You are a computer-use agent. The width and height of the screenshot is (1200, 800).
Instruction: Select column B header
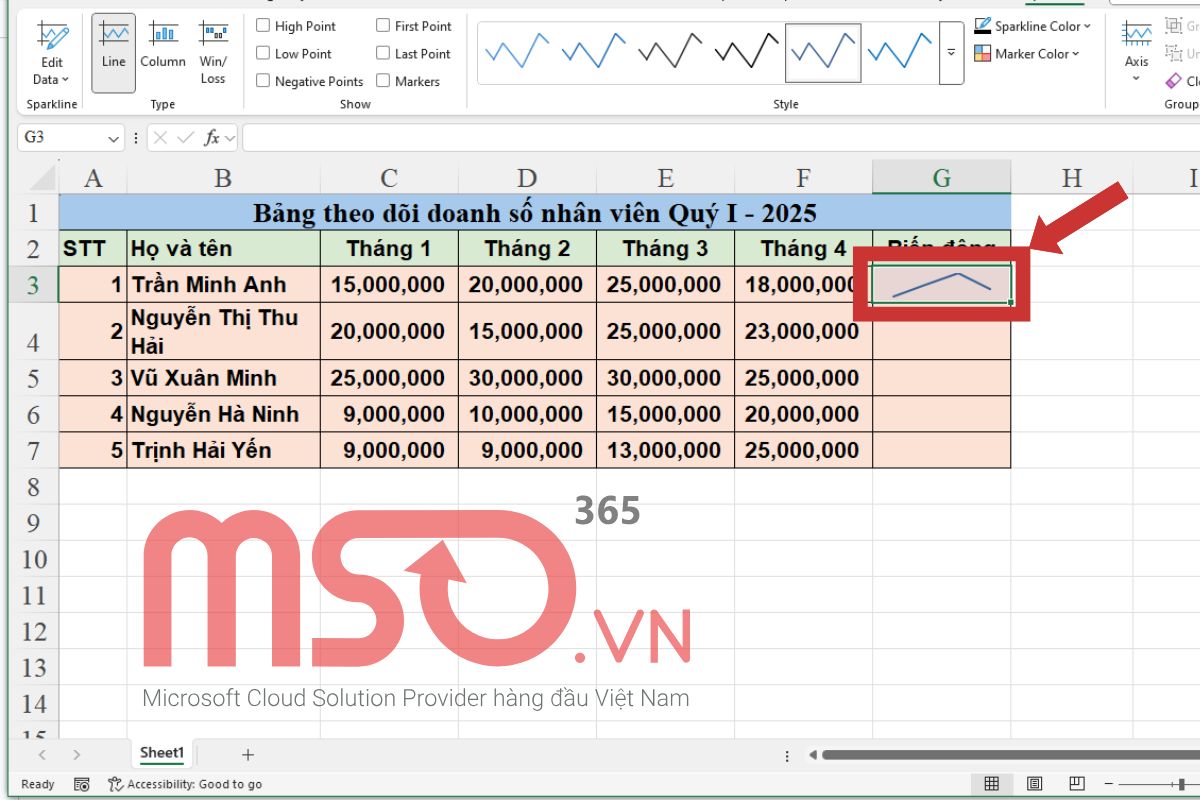(224, 178)
